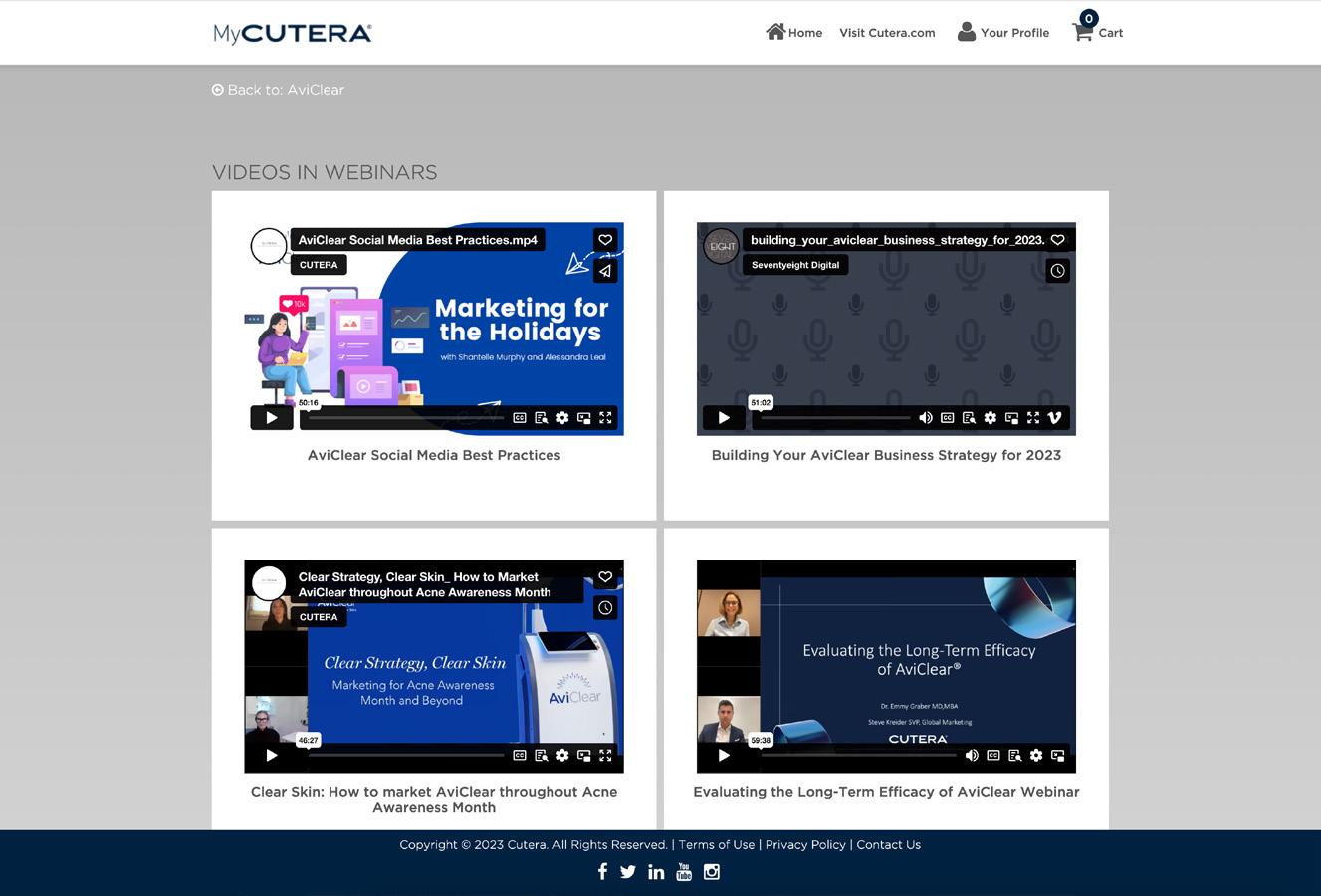The width and height of the screenshot is (1321, 896).
Task: Enter fullscreen on Clear Strategy, Clear Skin video
Action: coord(605,756)
